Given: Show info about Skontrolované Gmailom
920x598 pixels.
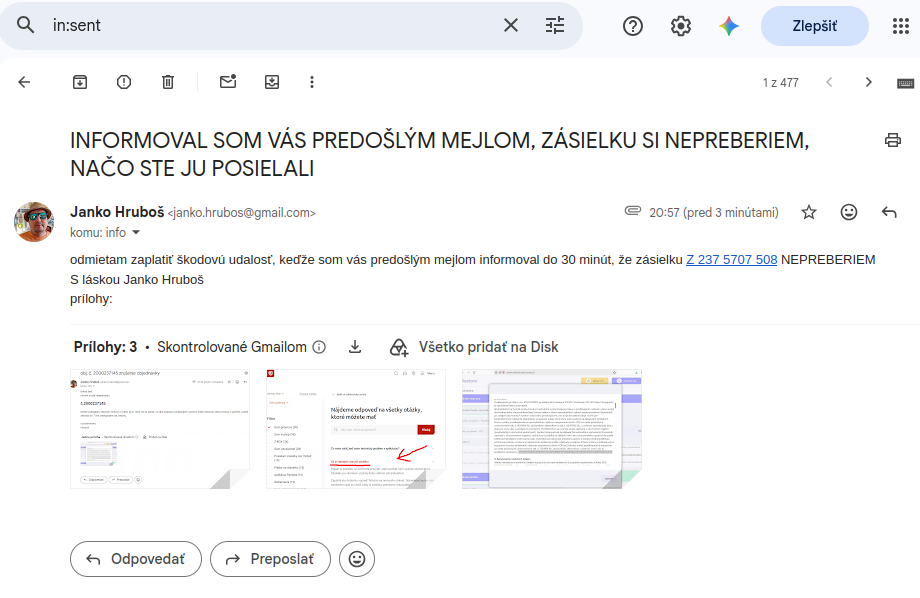Looking at the screenshot, I should (x=319, y=347).
